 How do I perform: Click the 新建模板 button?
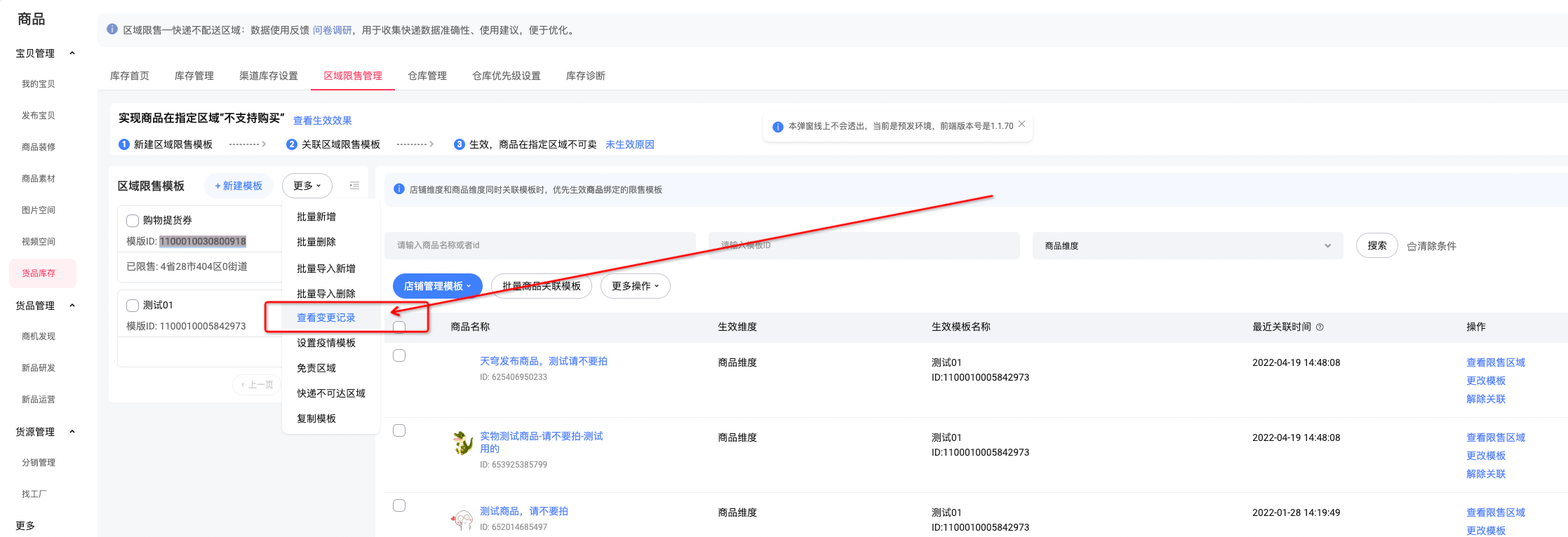[239, 186]
